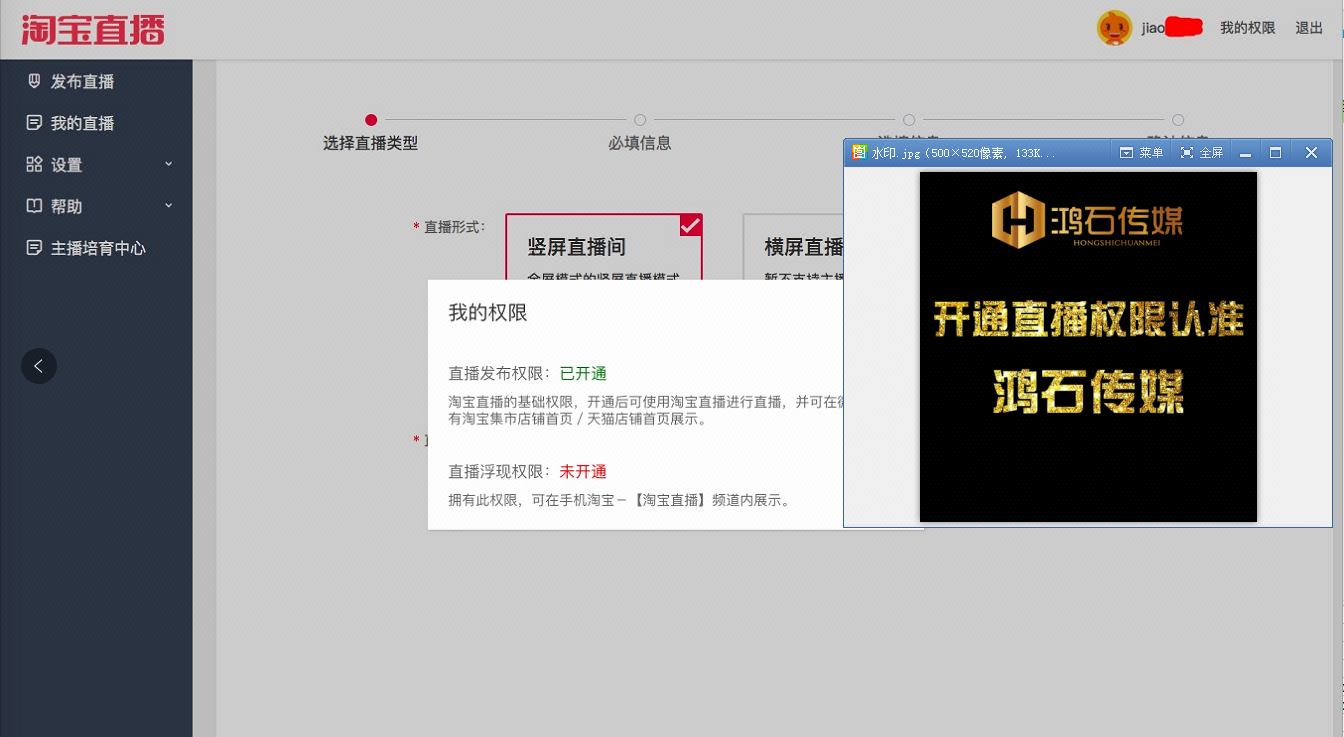The image size is (1344, 737).
Task: Open 我的直播 menu item
Action: coord(83,123)
